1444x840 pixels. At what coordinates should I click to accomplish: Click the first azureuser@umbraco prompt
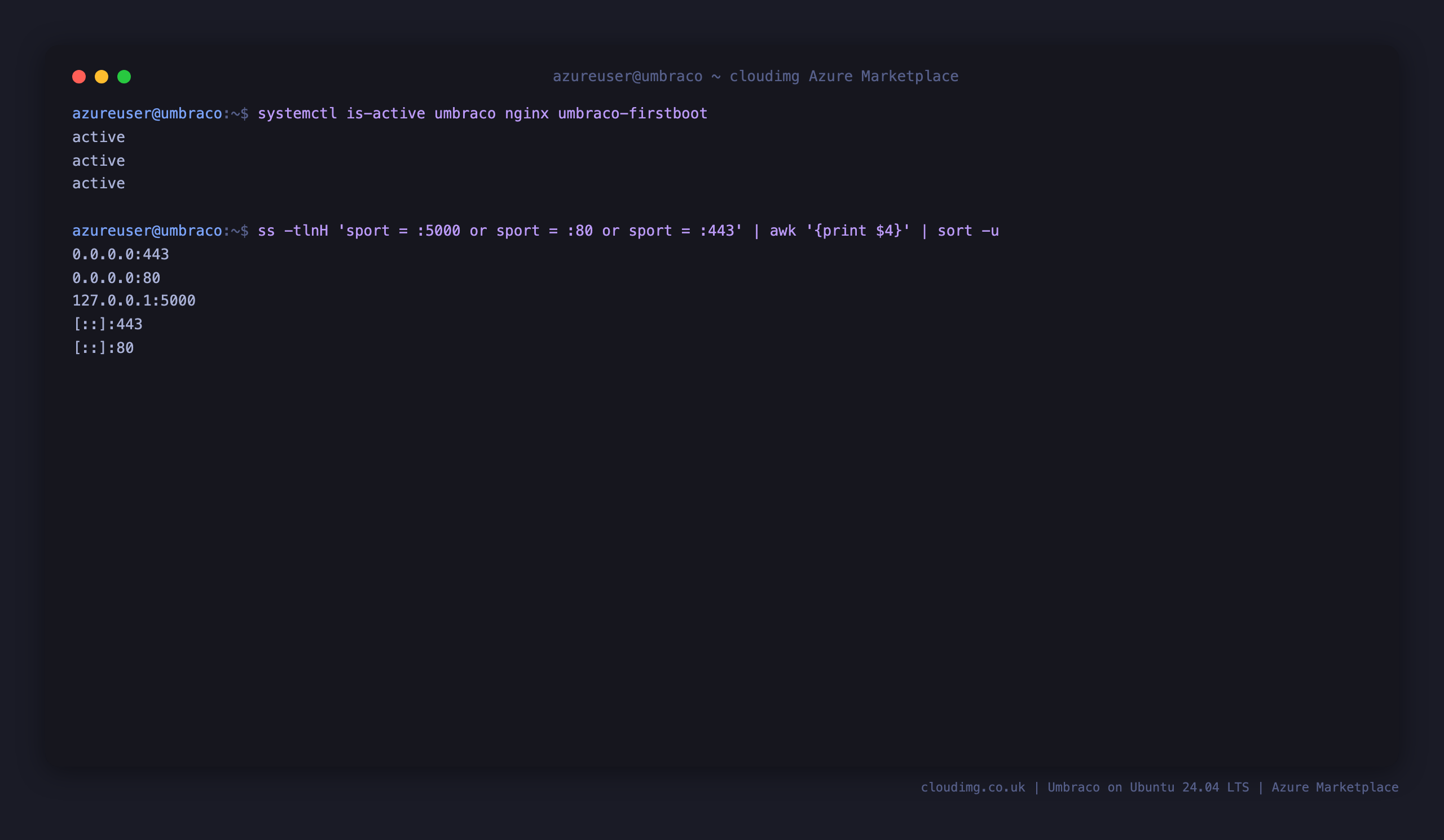(160, 113)
